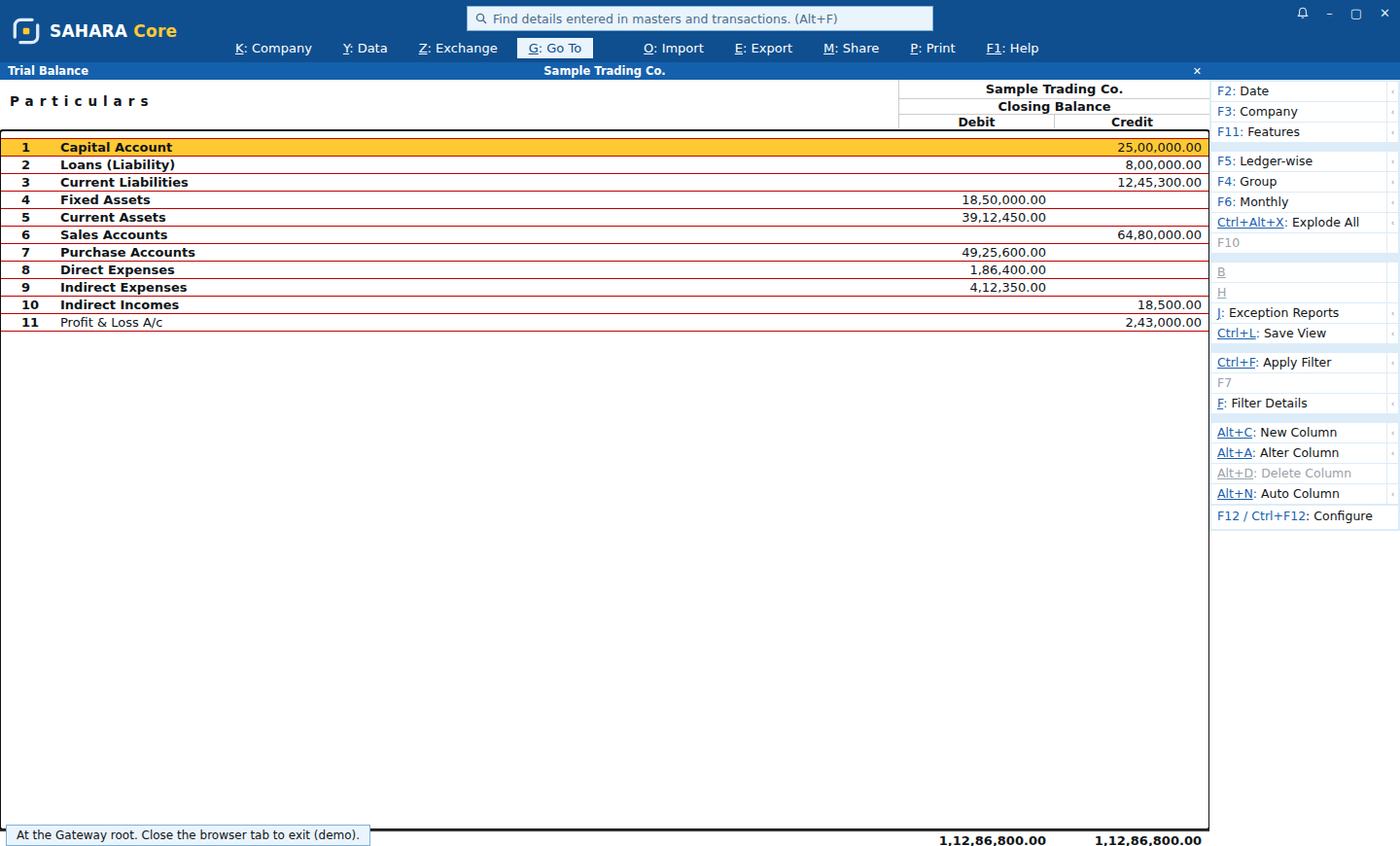Open the Y: Data menu
The image size is (1400, 846).
pos(365,49)
